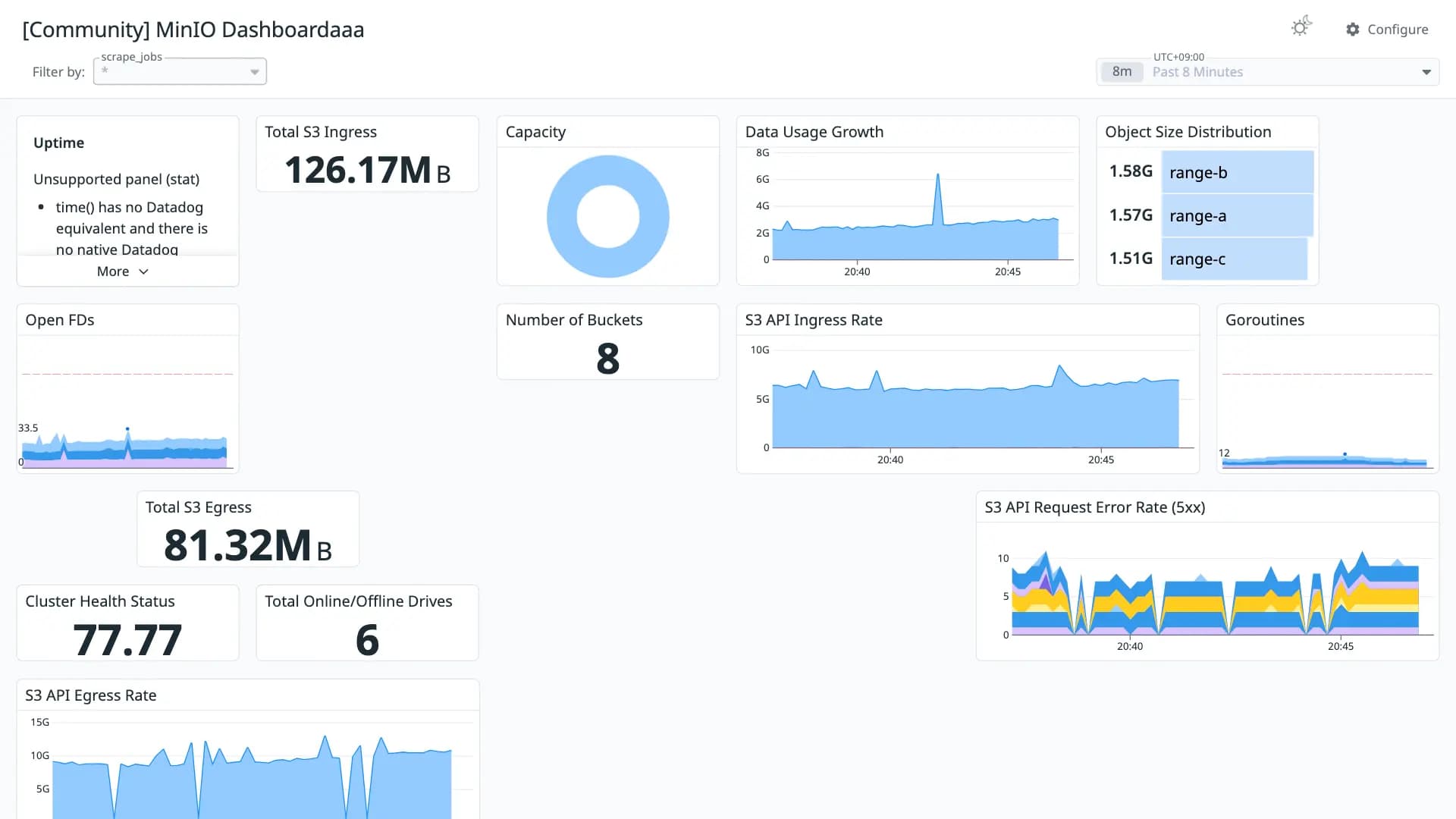Click the 8m time badge
The width and height of the screenshot is (1456, 819).
[x=1122, y=72]
